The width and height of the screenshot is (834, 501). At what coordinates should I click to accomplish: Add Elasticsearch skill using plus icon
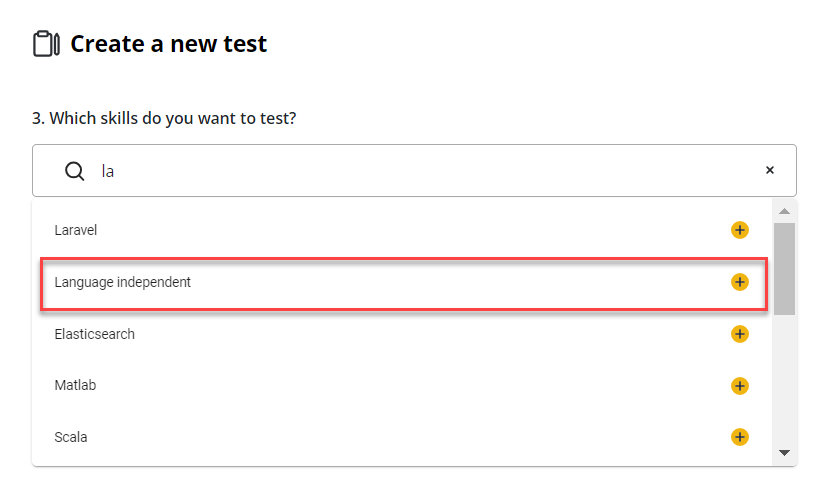click(x=739, y=334)
